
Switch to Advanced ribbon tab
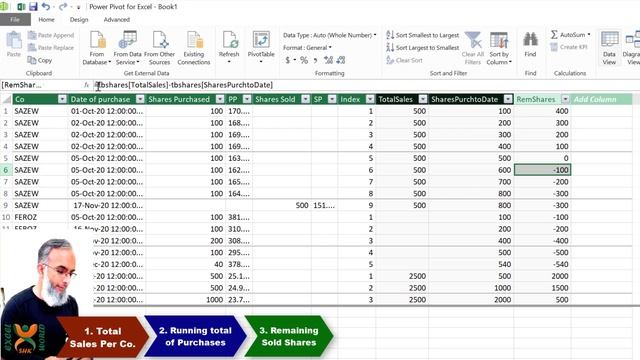tap(116, 20)
